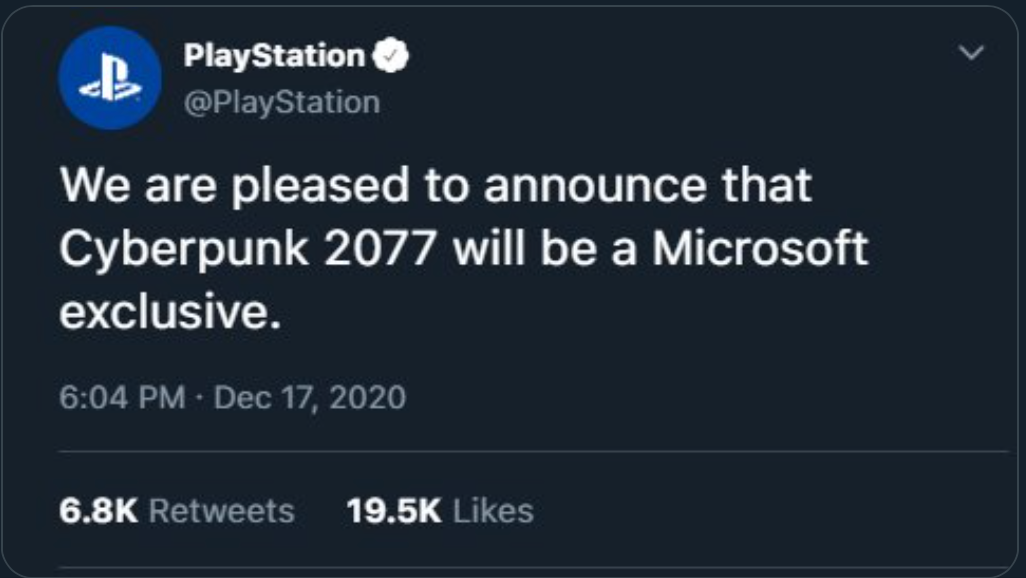Click the words We are pleased
This screenshot has width=1026, height=578.
tap(235, 187)
